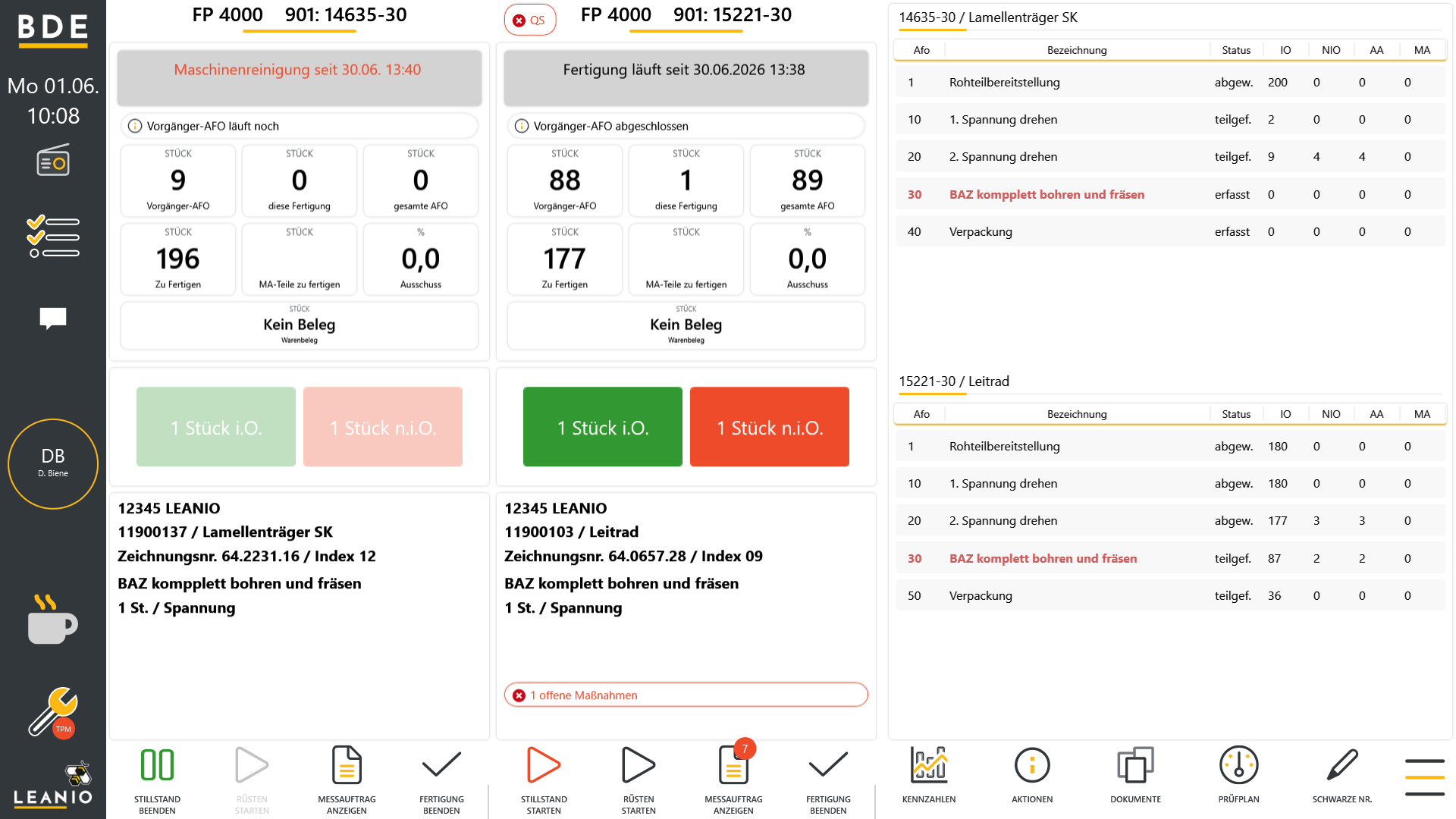This screenshot has width=1456, height=819.
Task: Click the red 1 Stück n.i.O. button
Action: click(770, 427)
